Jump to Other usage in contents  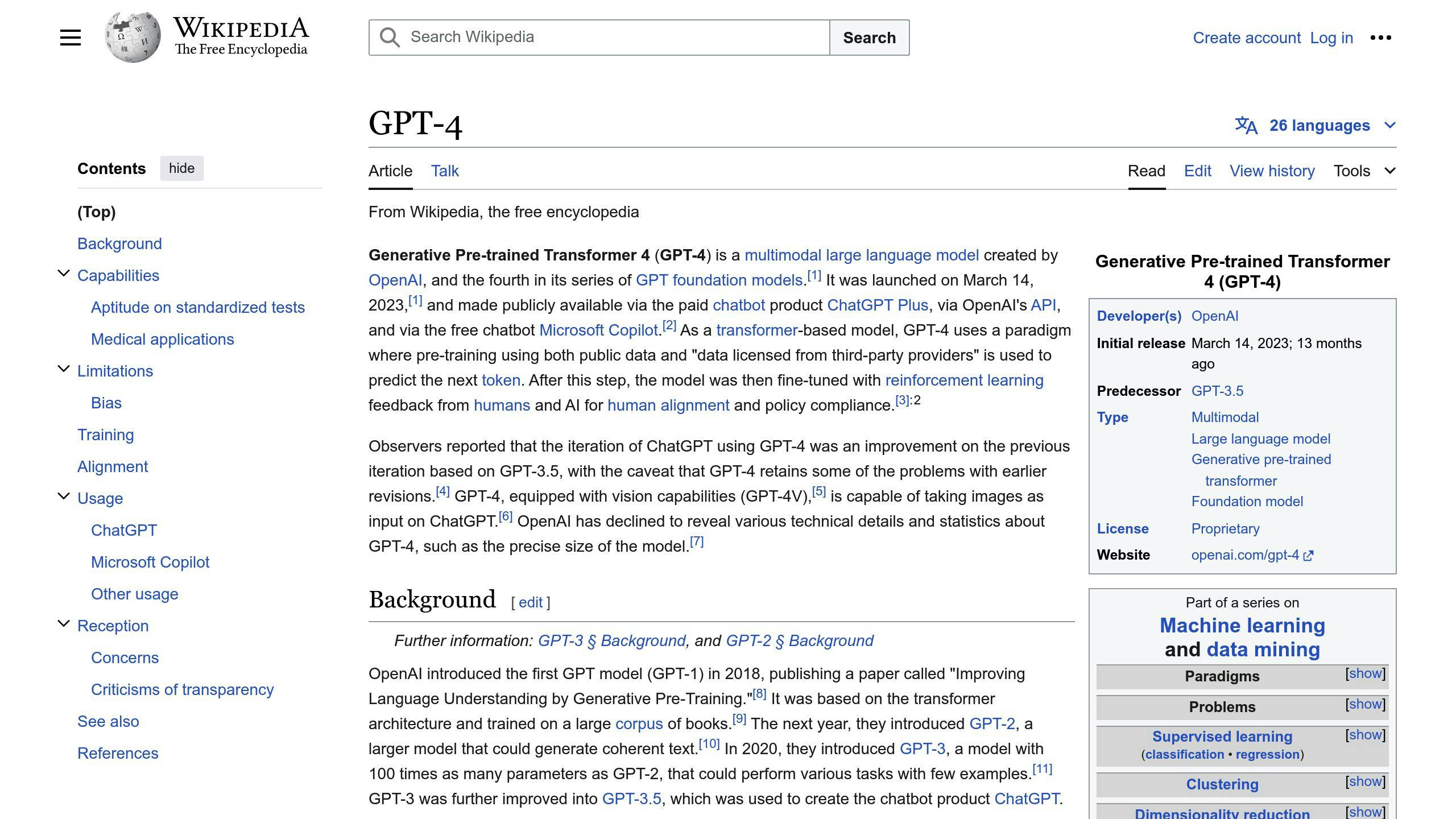pyautogui.click(x=134, y=594)
